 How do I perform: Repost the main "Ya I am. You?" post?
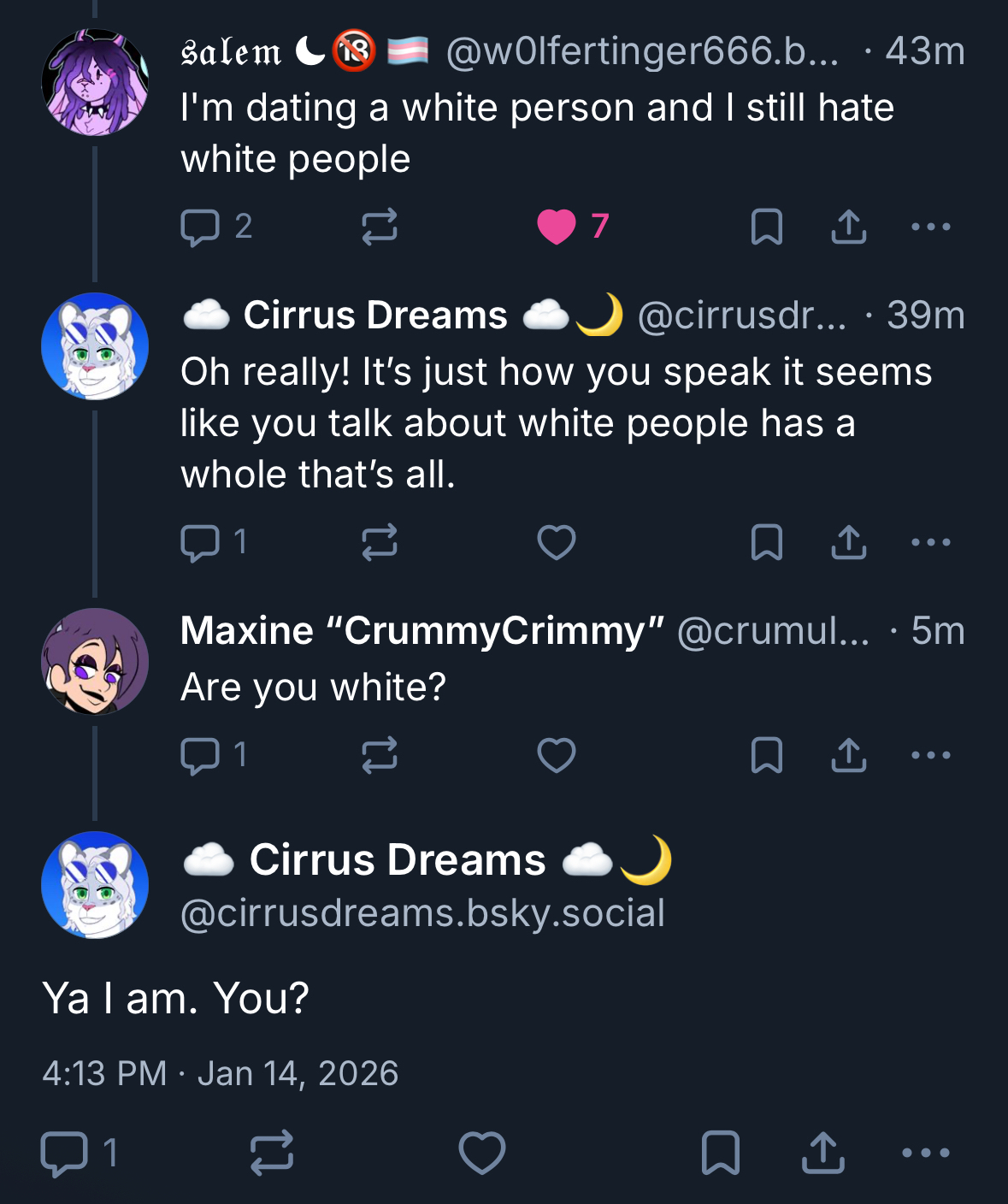point(272,1153)
